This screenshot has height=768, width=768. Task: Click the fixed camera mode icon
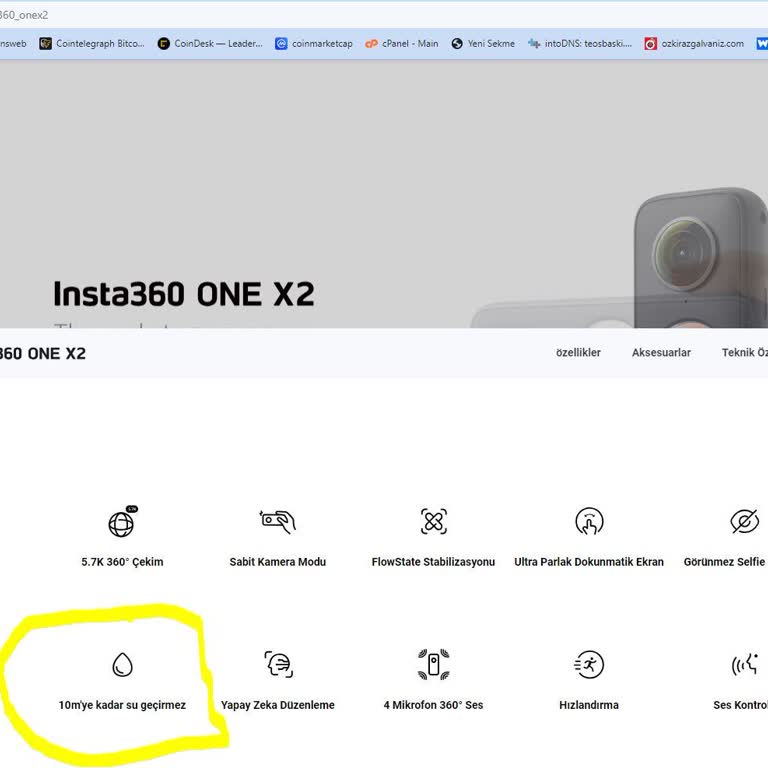pyautogui.click(x=278, y=522)
